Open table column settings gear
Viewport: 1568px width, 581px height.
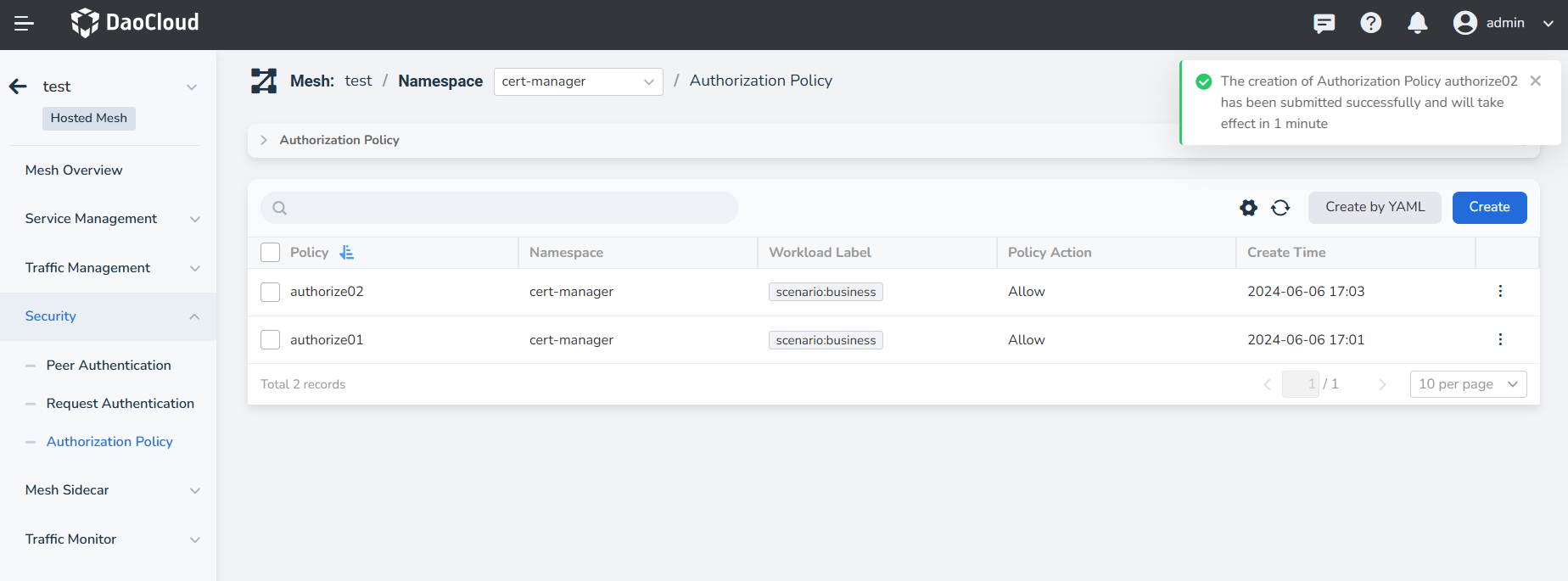(1248, 208)
